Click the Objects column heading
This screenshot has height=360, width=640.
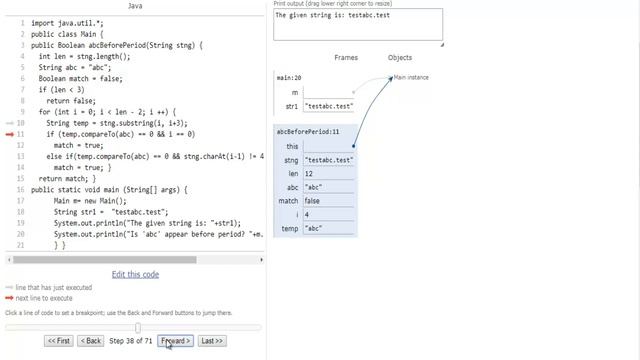click(400, 58)
